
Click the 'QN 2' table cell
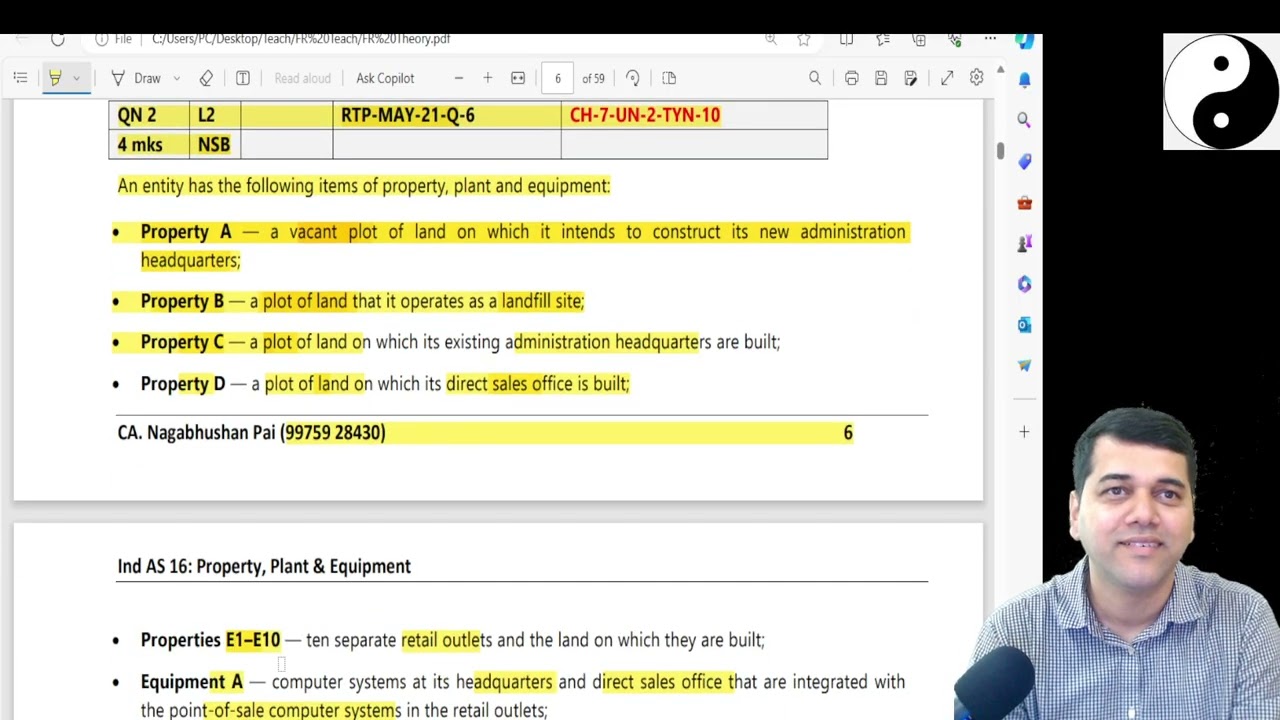coord(149,115)
